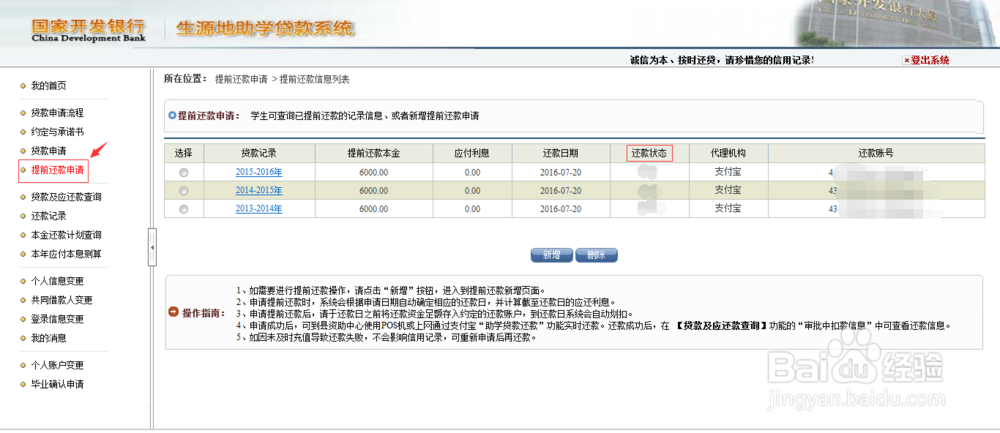
Task: Click the 应付利息 column header
Action: [472, 153]
